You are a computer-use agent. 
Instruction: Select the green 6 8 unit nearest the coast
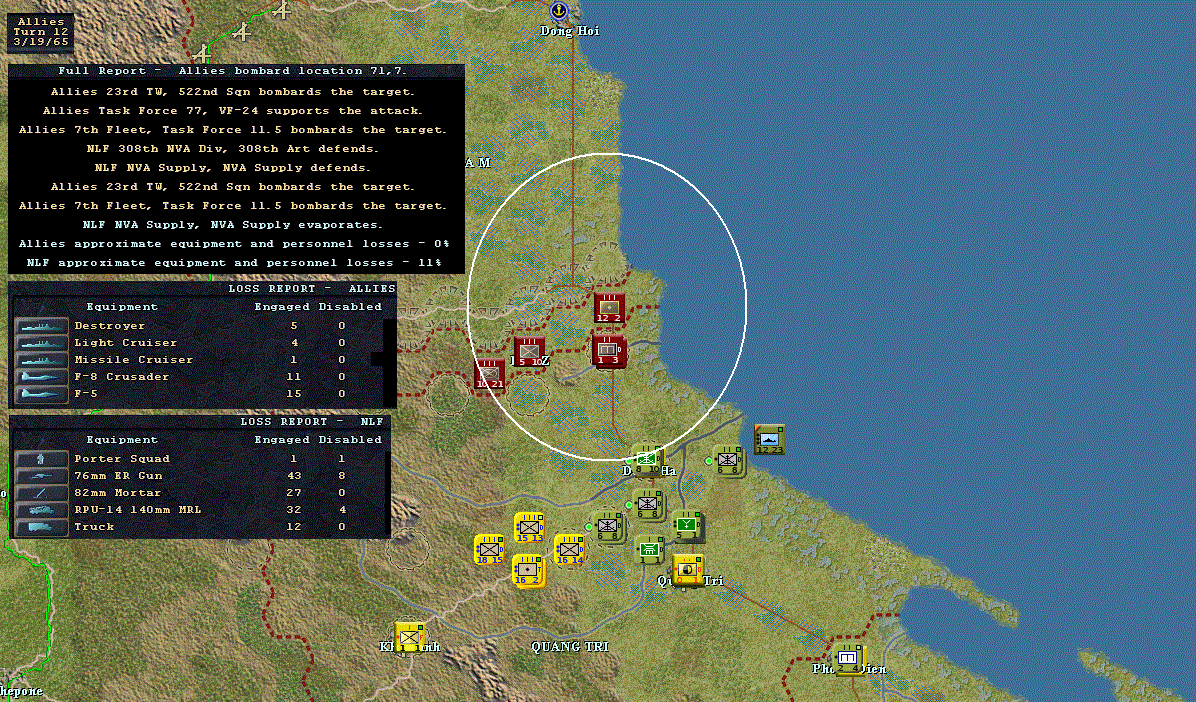click(x=728, y=461)
